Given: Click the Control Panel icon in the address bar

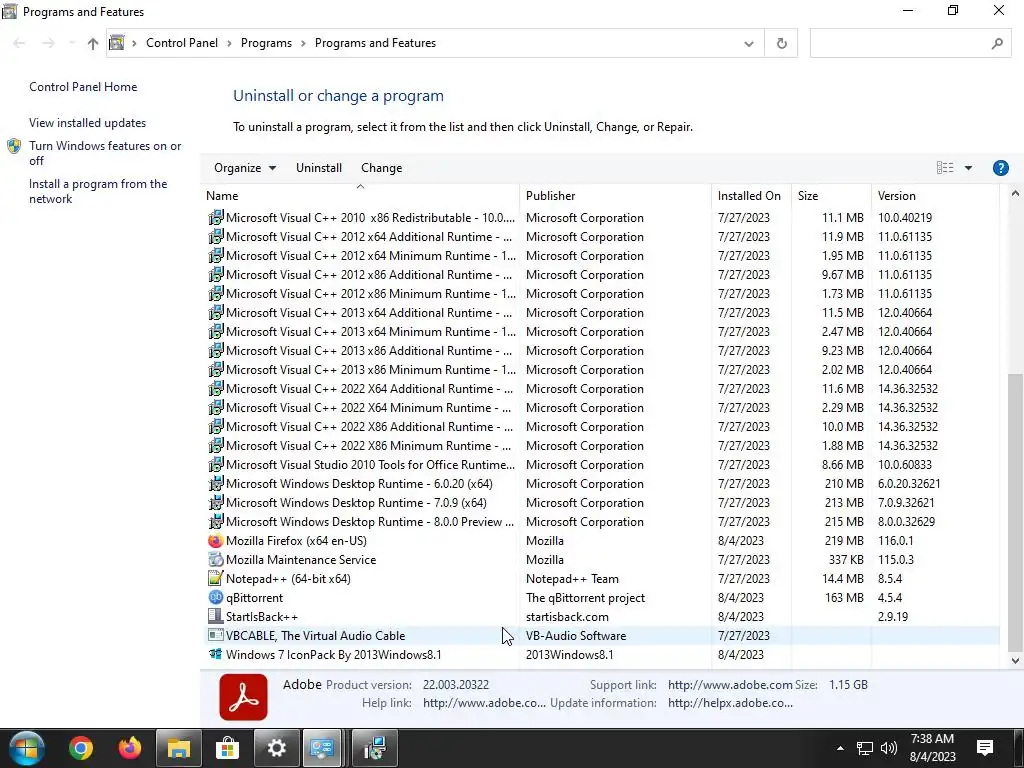Looking at the screenshot, I should pyautogui.click(x=117, y=43).
